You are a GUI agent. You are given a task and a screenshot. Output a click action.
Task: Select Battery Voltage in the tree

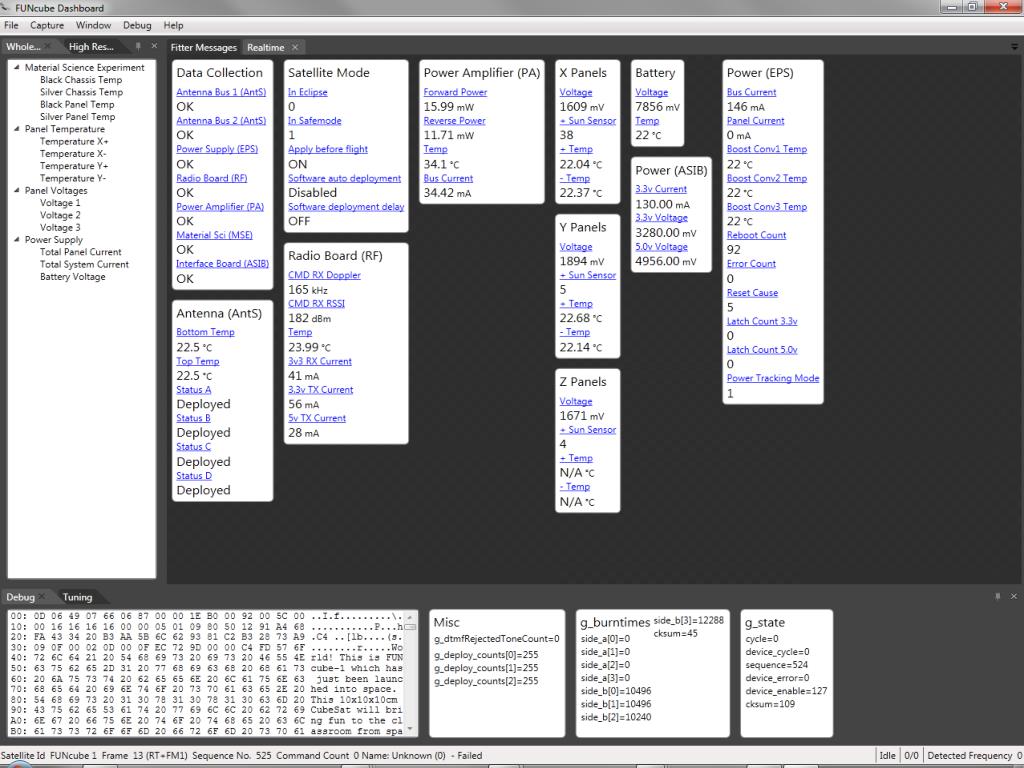(72, 277)
